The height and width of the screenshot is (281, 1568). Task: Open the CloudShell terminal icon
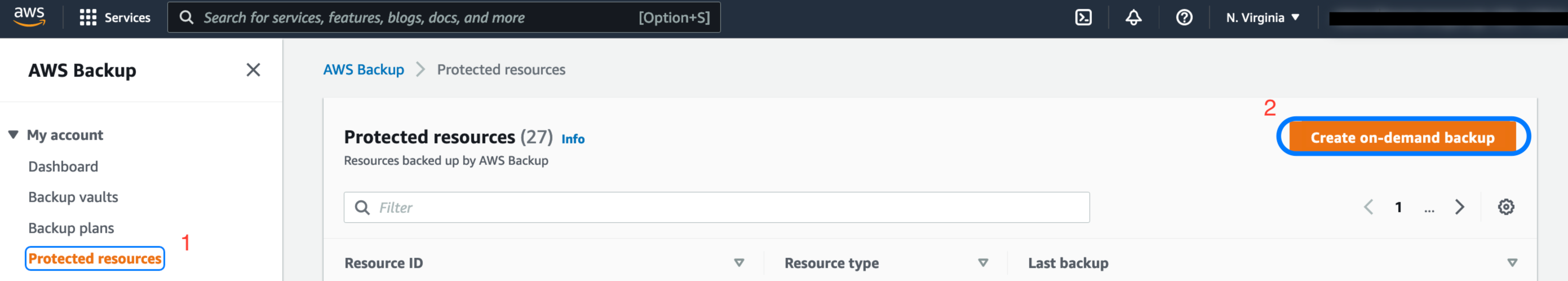pyautogui.click(x=1083, y=17)
